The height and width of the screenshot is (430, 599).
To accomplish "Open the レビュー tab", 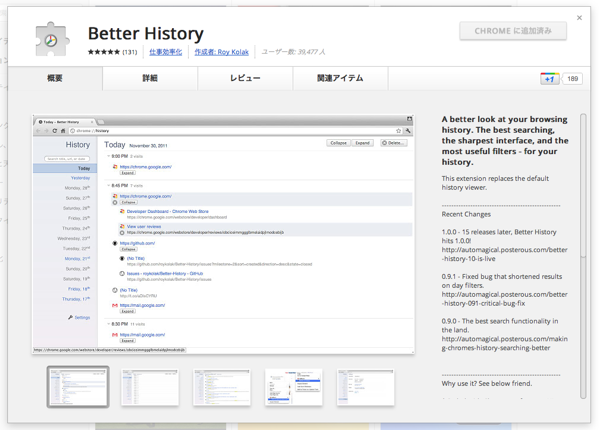I will click(245, 78).
